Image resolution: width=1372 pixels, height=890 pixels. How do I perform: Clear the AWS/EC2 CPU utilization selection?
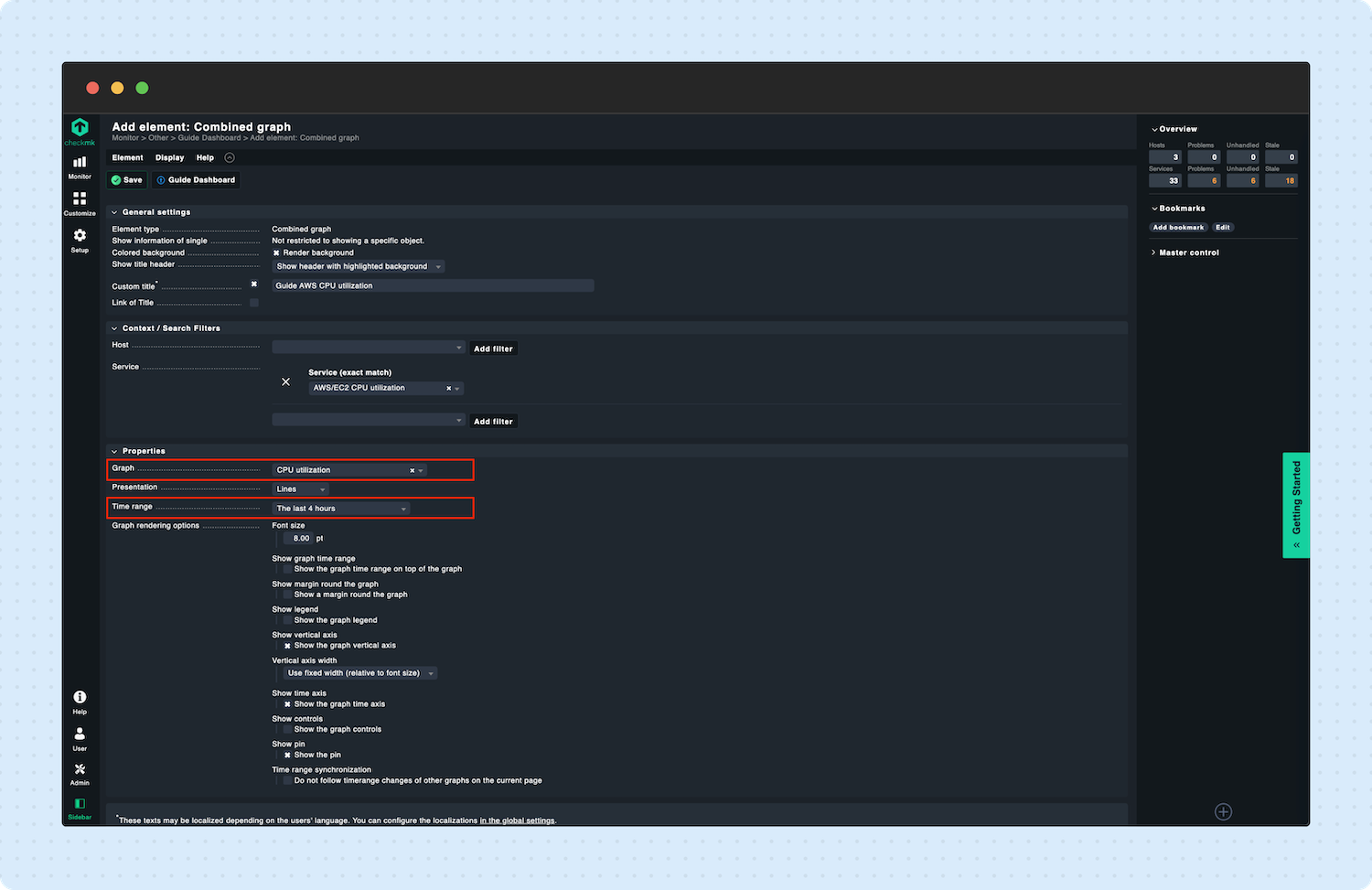448,389
